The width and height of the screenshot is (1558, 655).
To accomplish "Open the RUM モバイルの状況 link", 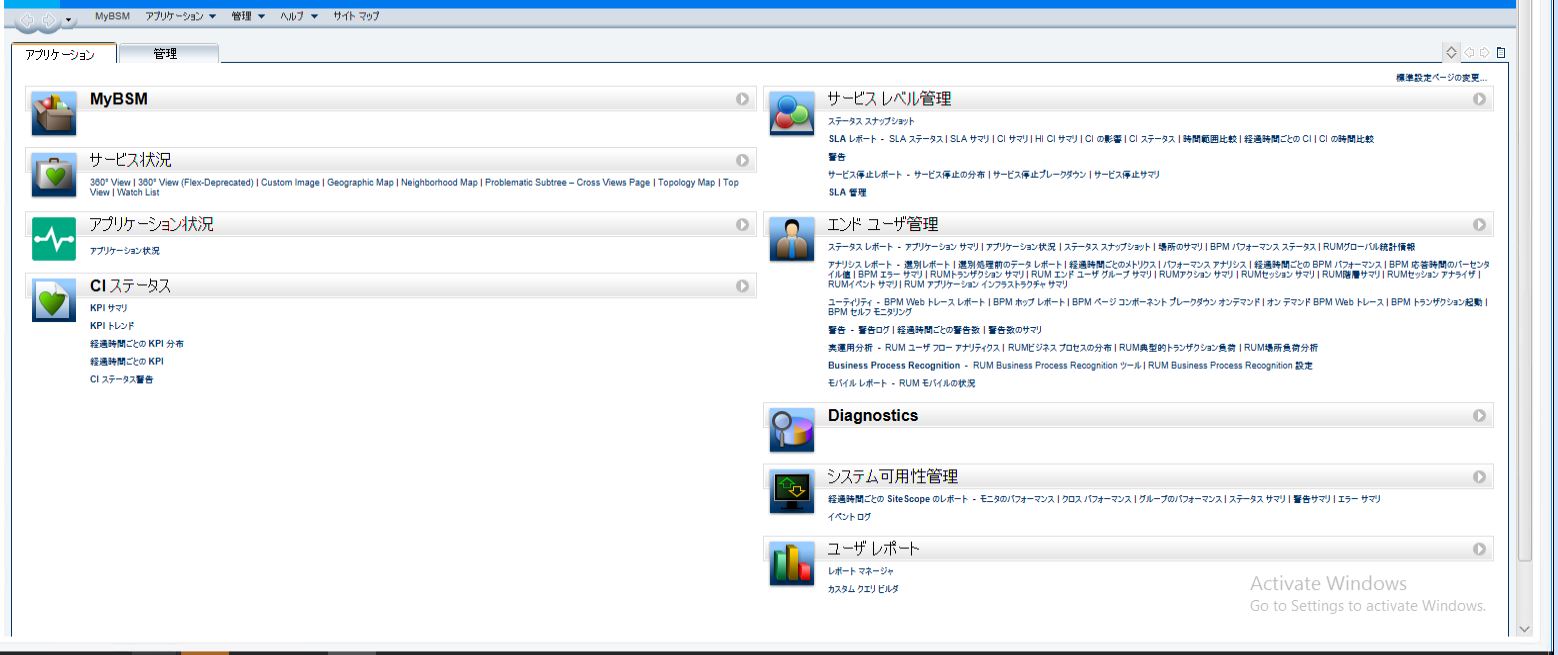I will (x=937, y=384).
